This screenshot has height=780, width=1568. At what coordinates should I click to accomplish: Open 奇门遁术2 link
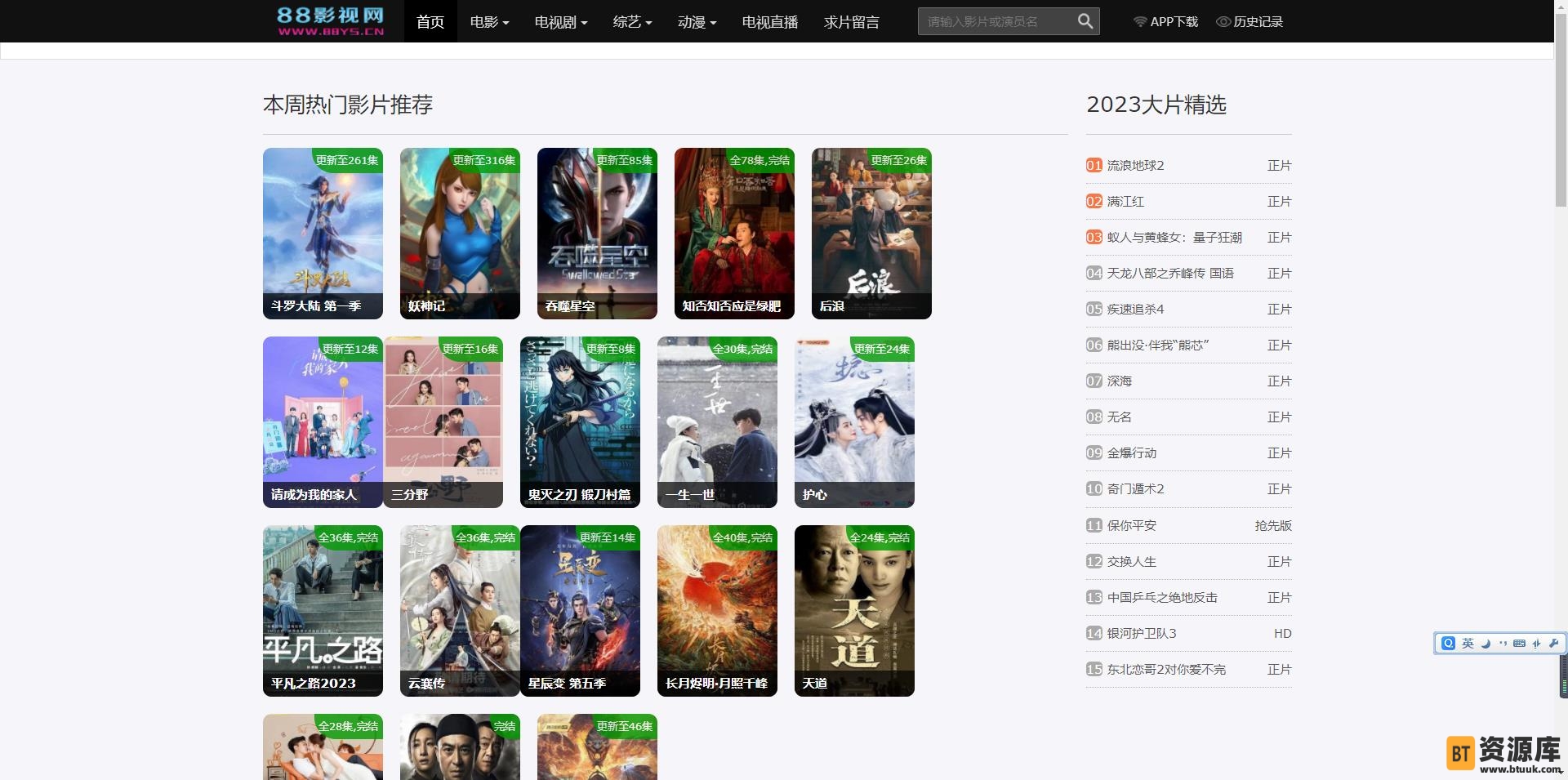1135,489
